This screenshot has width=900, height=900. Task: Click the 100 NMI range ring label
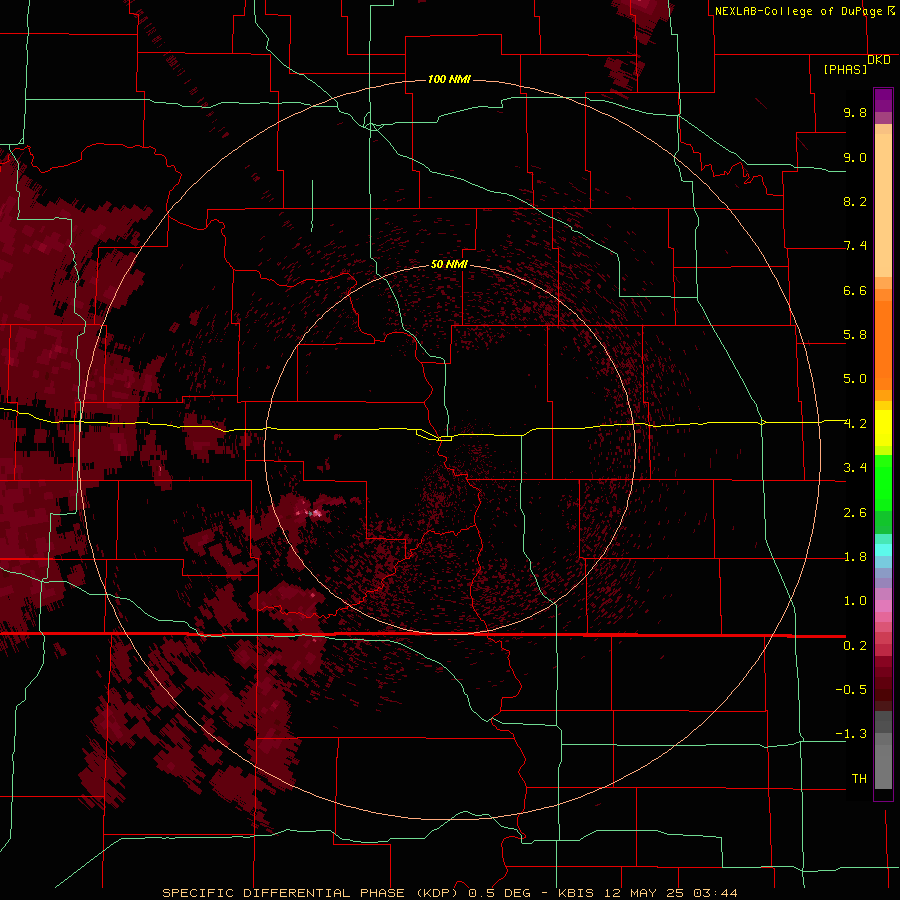click(449, 79)
